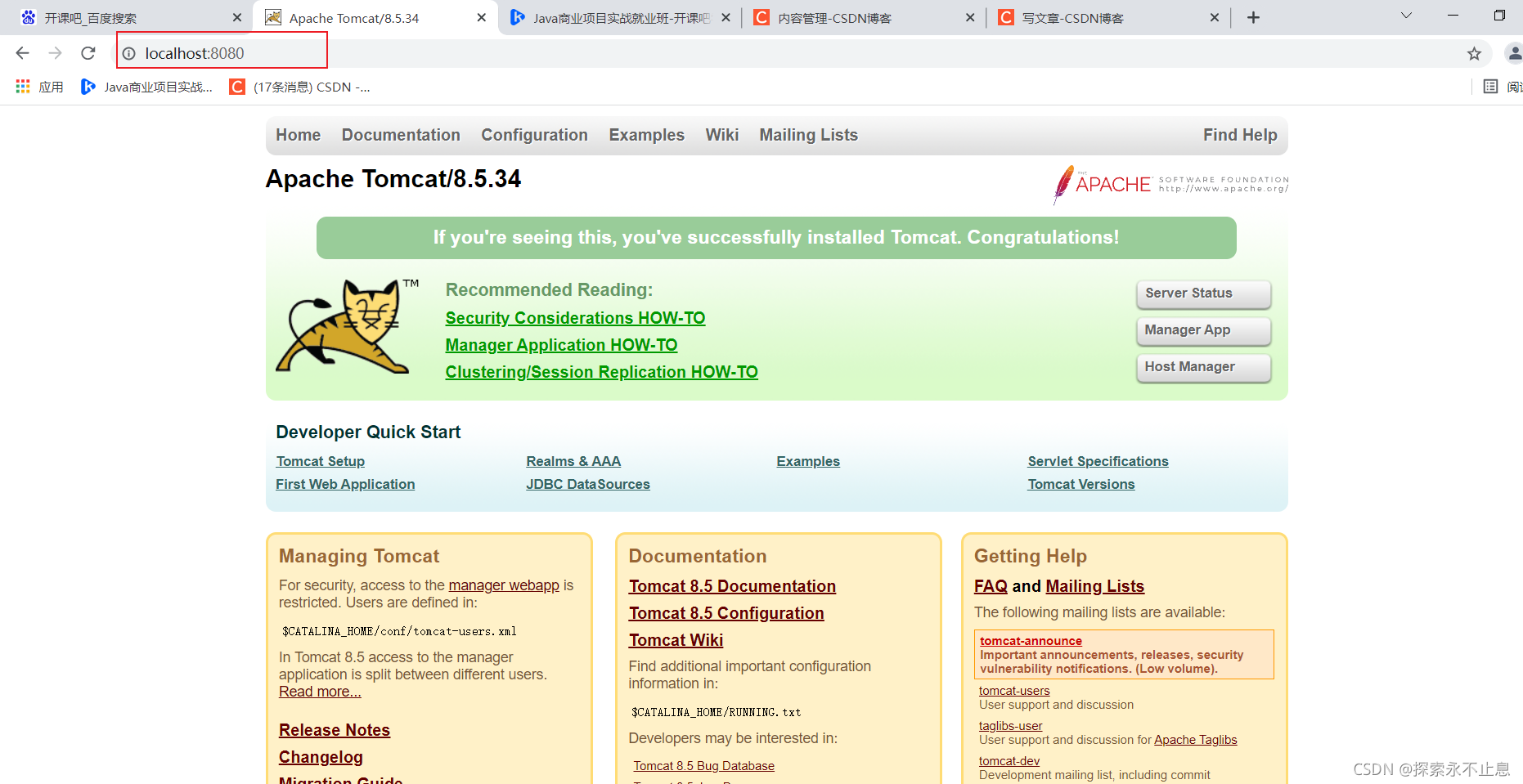Open the (17条消息) CSDN bookmark
Screen dimensions: 1523x784
(x=300, y=87)
